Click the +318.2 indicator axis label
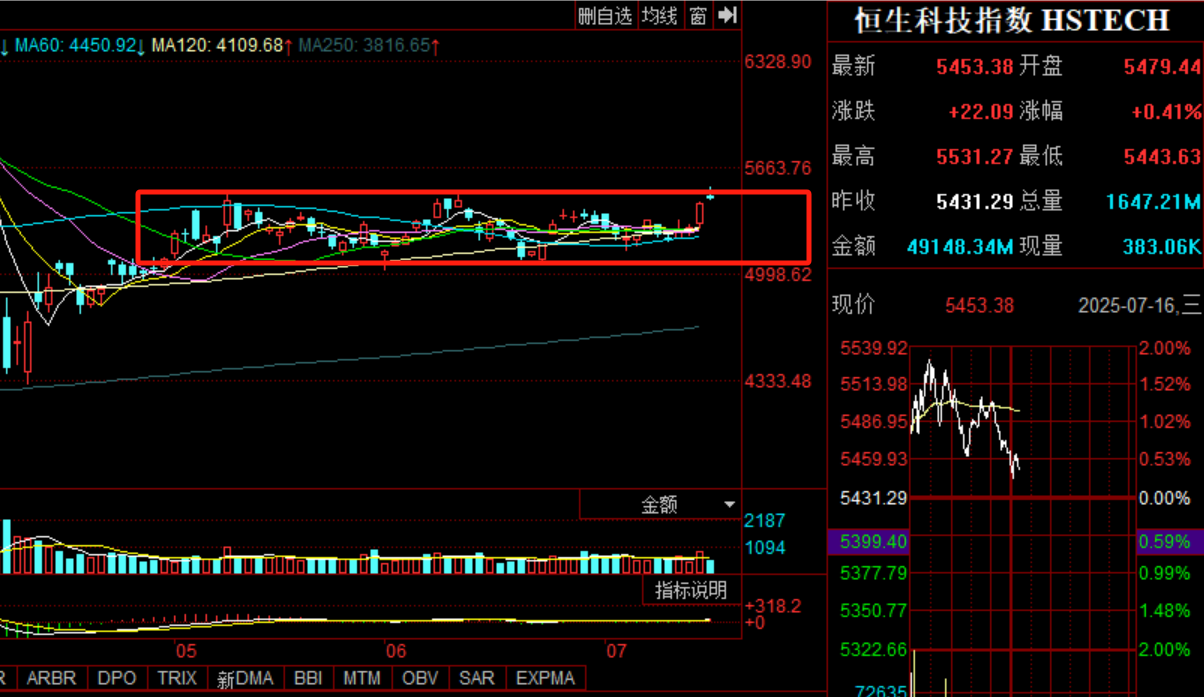Viewport: 1204px width, 697px height. pos(773,606)
